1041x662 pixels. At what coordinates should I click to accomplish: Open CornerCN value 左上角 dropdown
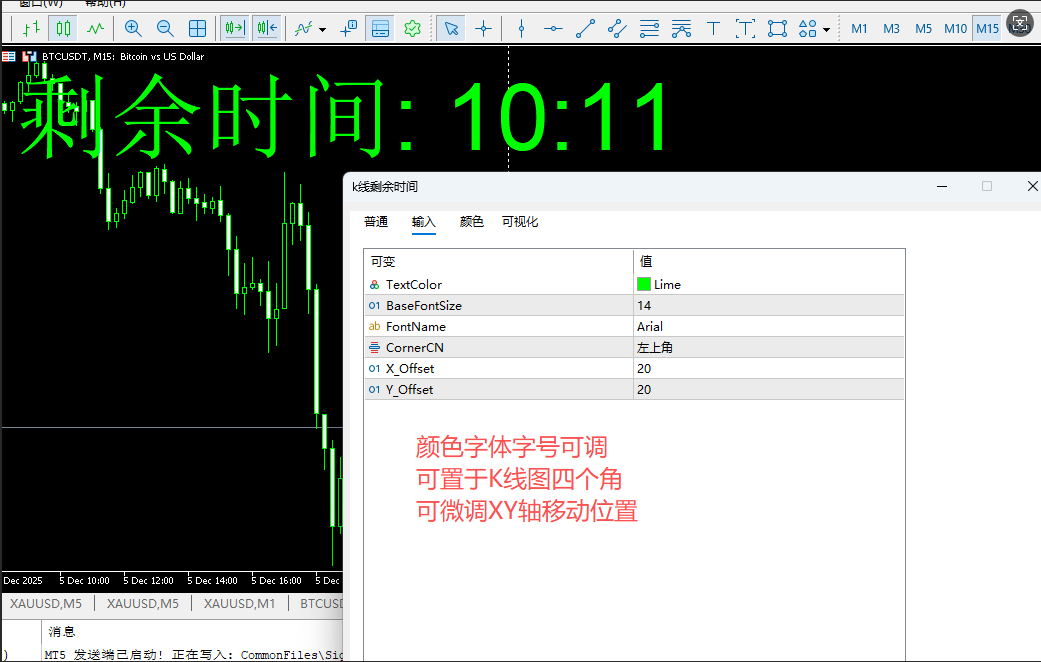coord(768,347)
